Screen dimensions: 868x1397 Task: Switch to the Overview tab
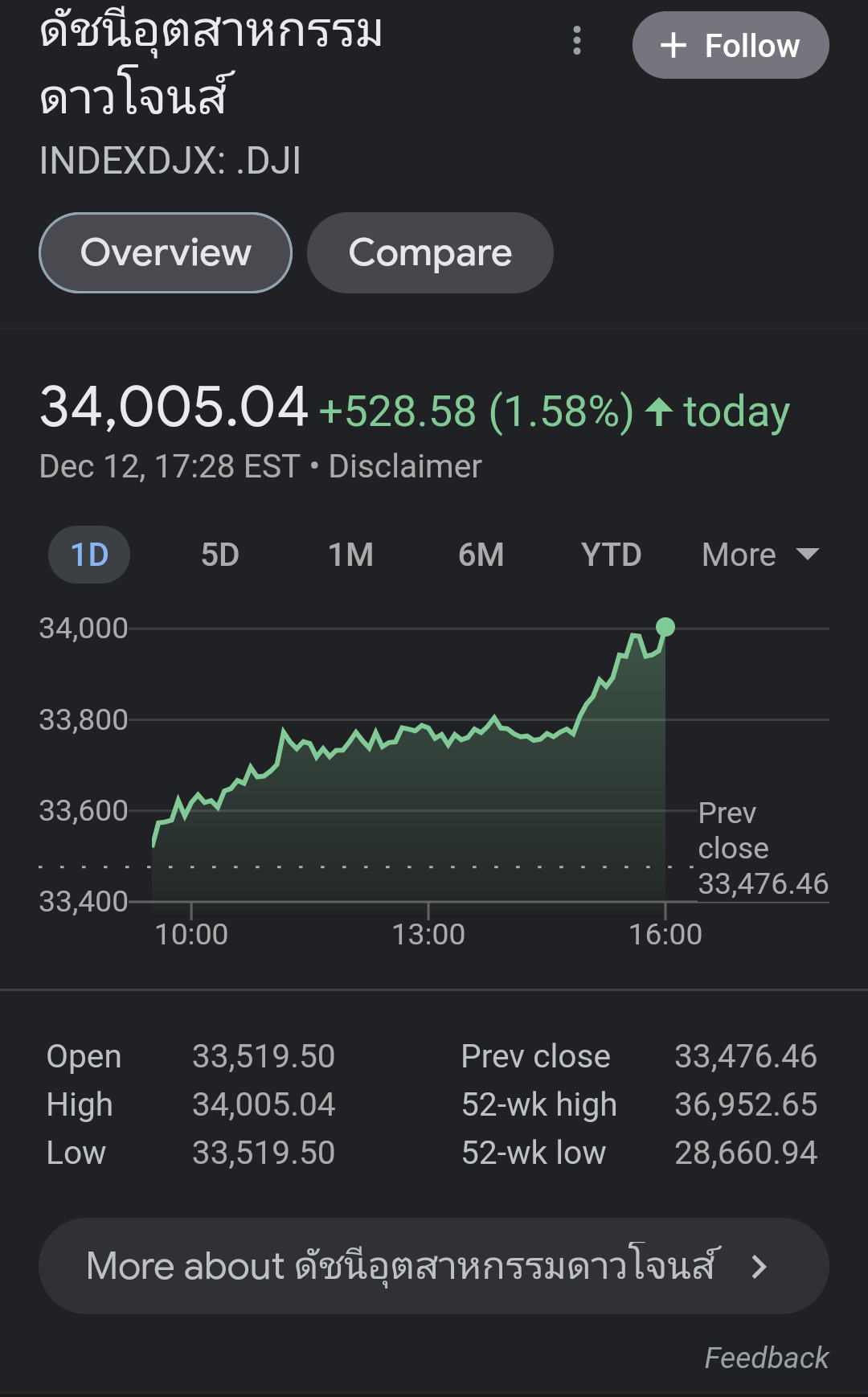click(x=166, y=253)
